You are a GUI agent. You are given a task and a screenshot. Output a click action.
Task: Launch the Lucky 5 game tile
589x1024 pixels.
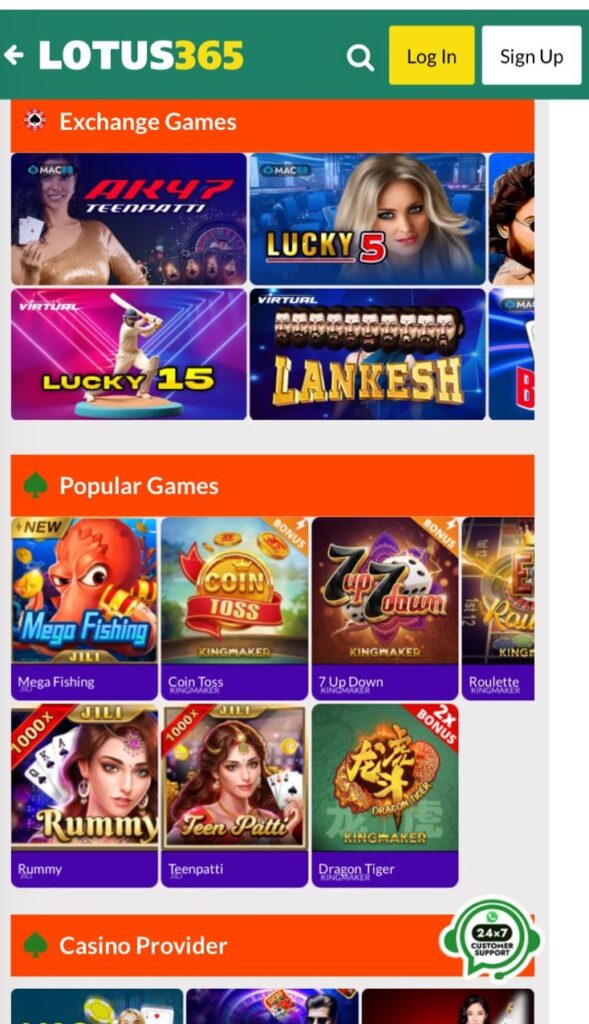pyautogui.click(x=368, y=219)
